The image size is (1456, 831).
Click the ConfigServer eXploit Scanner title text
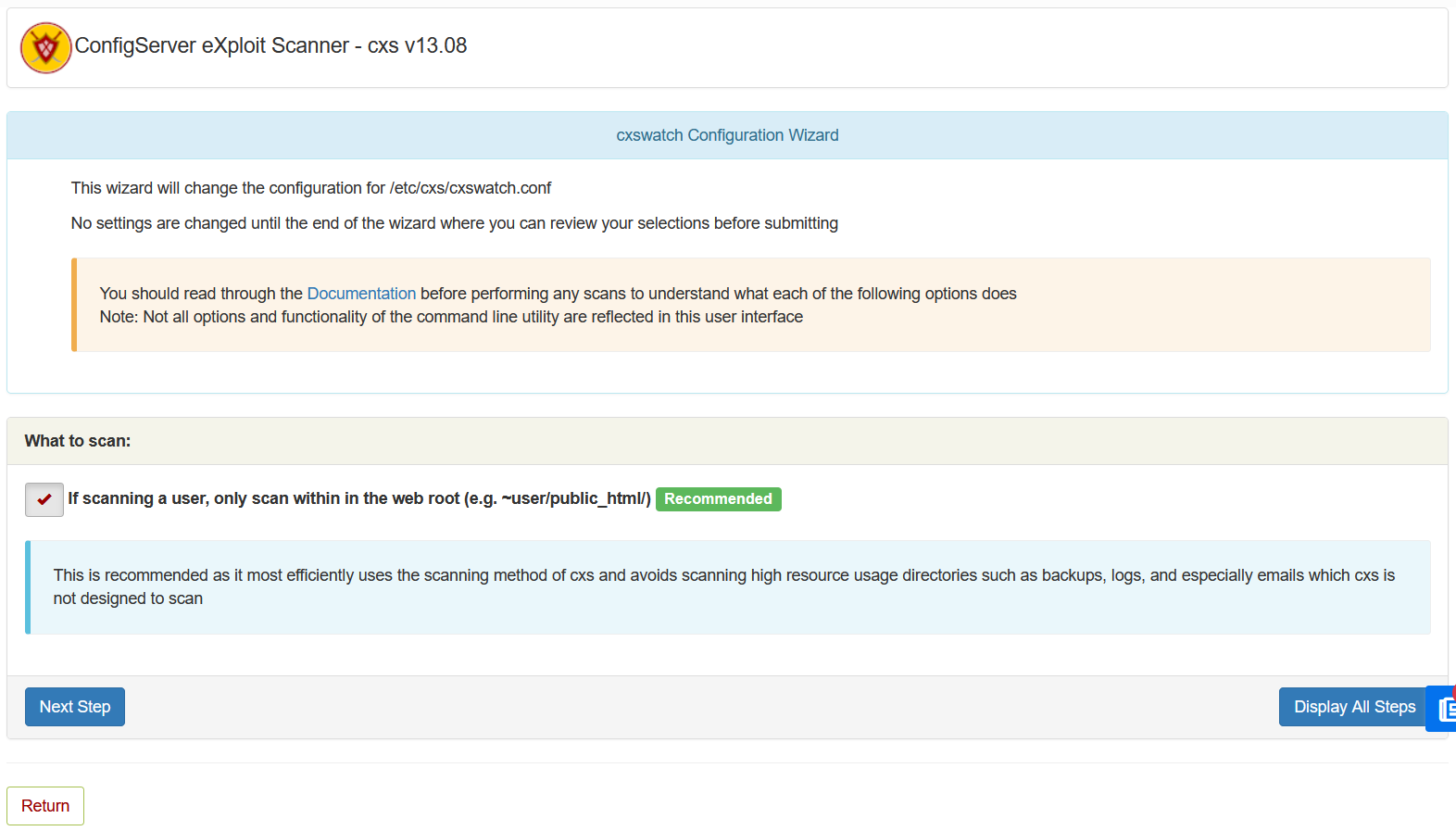point(270,45)
